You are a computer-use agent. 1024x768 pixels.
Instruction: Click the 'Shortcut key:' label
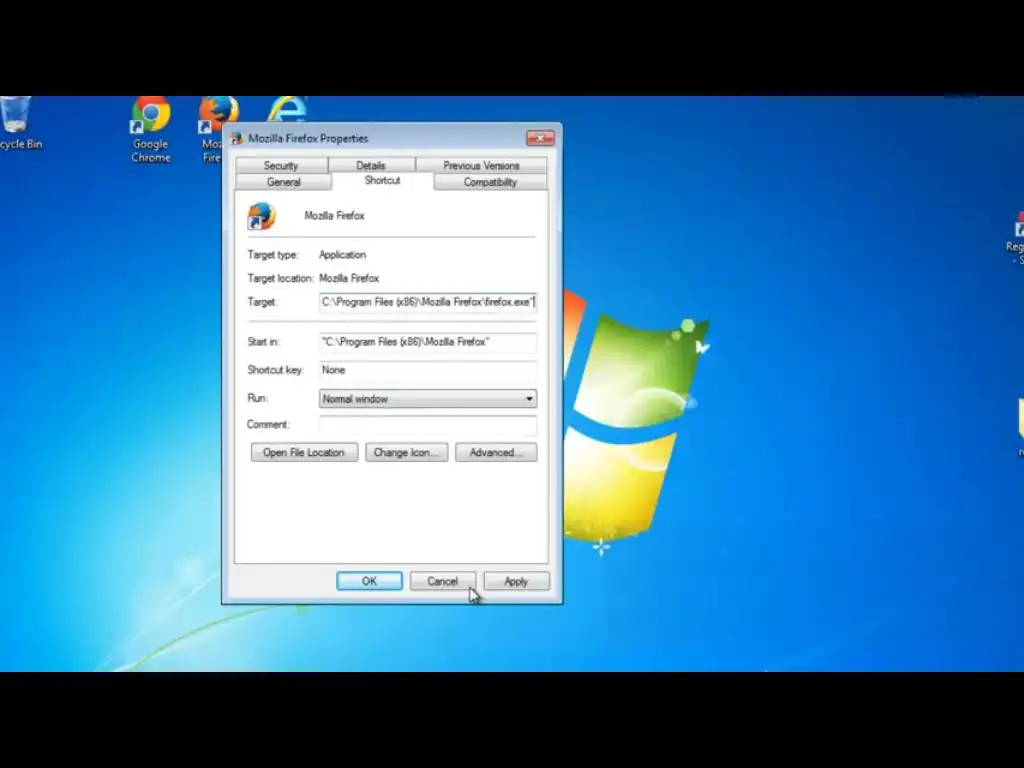276,370
